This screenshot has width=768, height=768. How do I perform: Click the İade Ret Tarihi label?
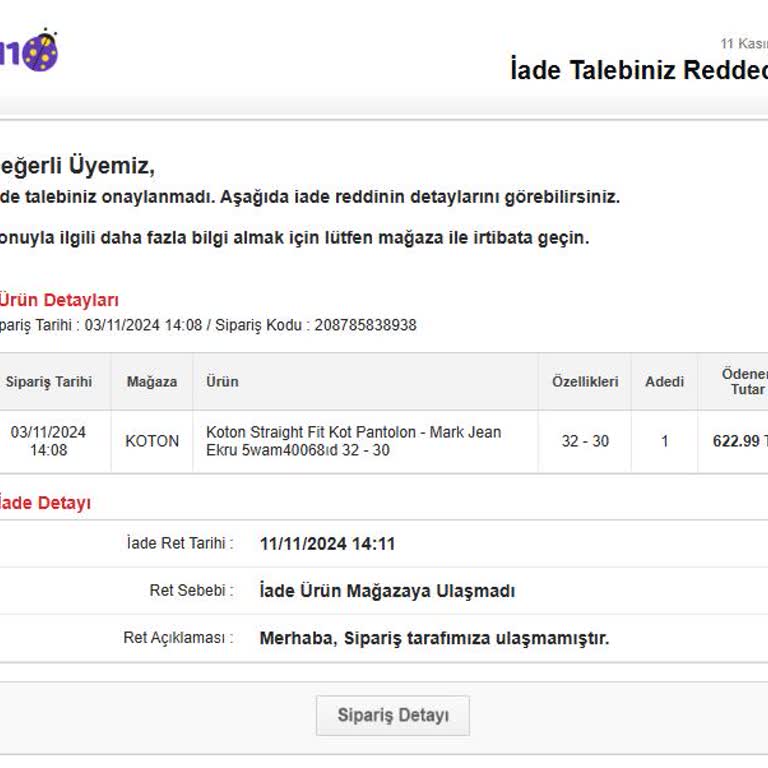pyautogui.click(x=180, y=543)
